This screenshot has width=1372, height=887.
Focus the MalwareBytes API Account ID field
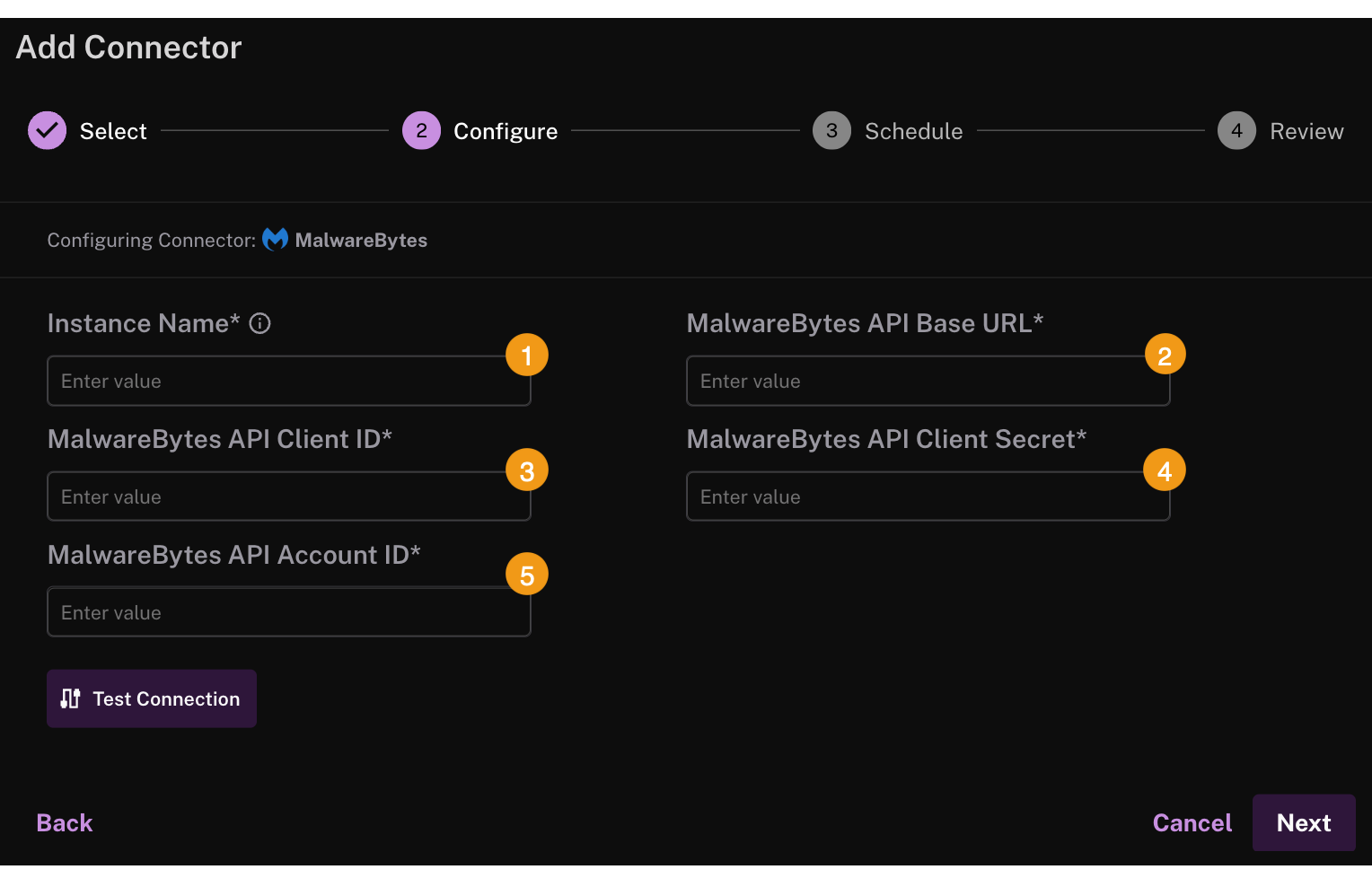289,612
